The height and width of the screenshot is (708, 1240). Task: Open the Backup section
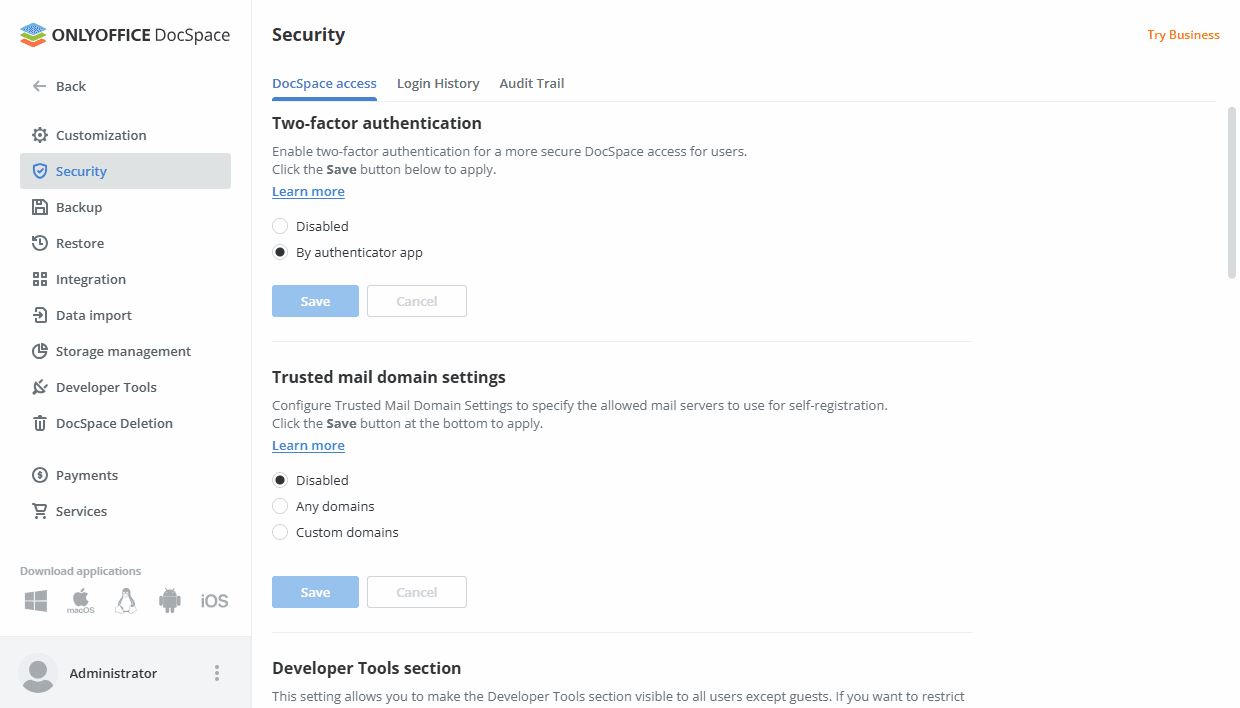tap(80, 206)
